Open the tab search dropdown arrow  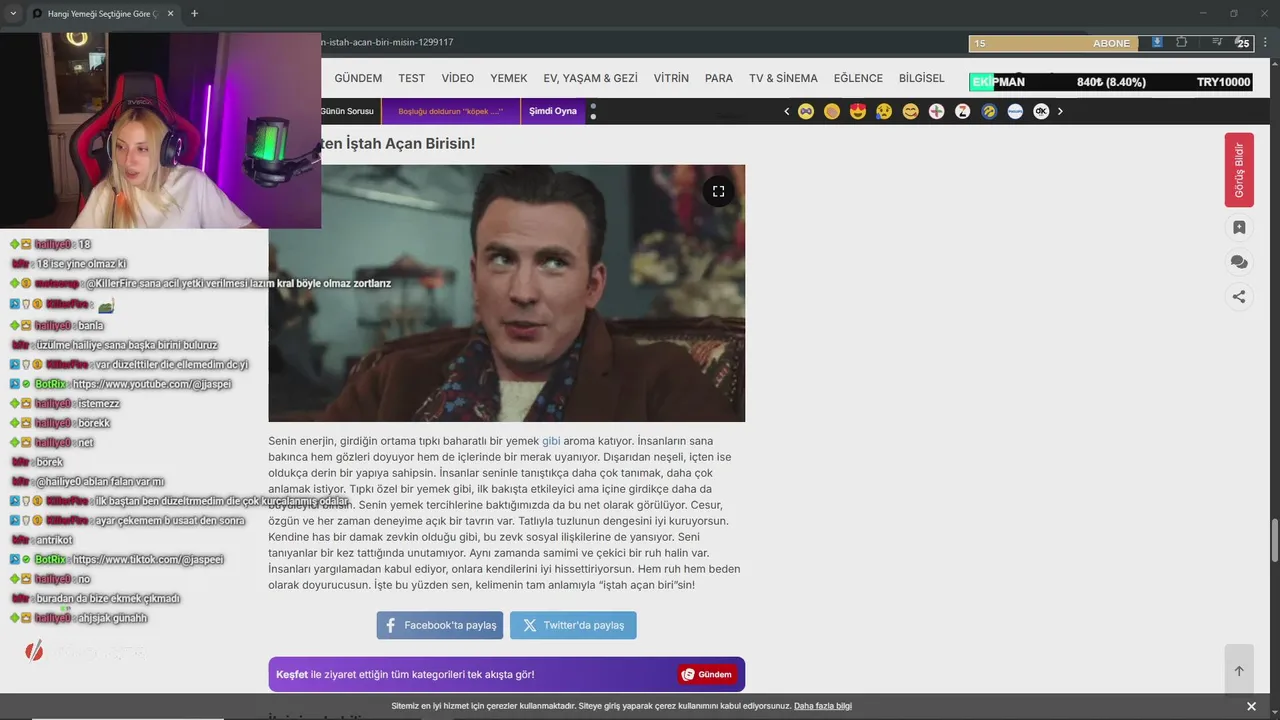[13, 14]
